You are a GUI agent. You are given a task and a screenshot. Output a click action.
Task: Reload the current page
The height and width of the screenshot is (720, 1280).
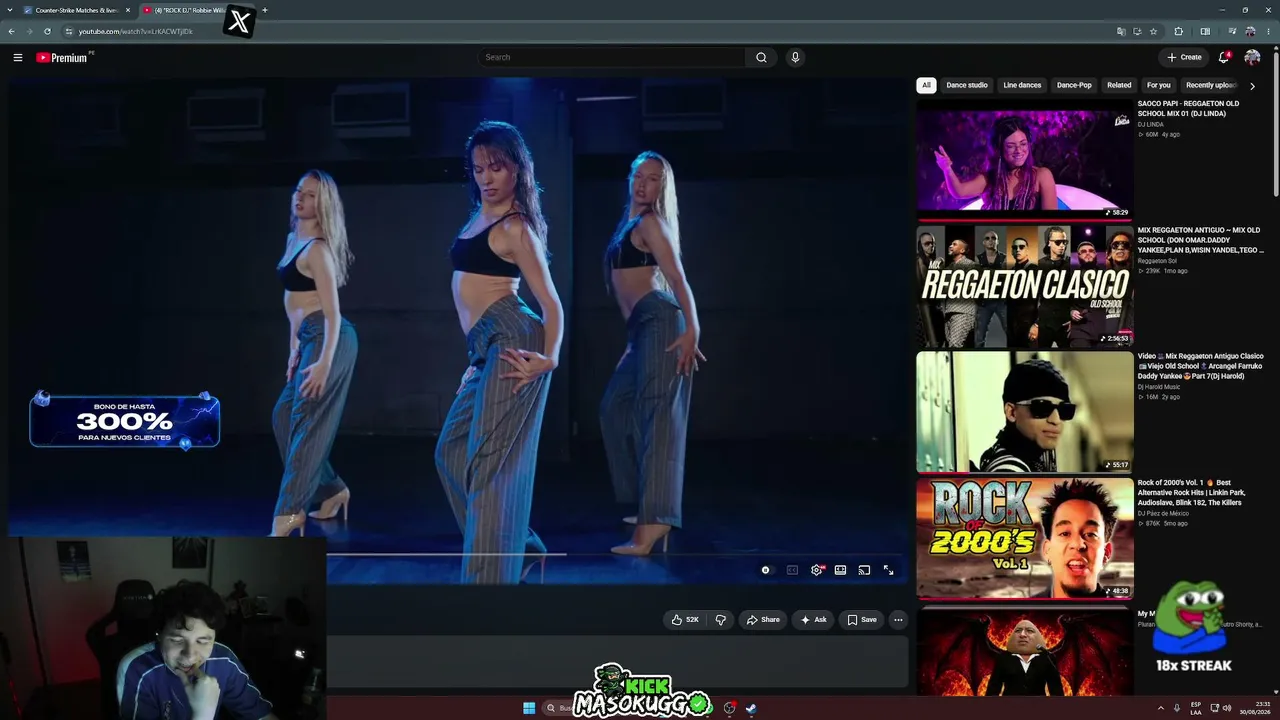click(47, 31)
